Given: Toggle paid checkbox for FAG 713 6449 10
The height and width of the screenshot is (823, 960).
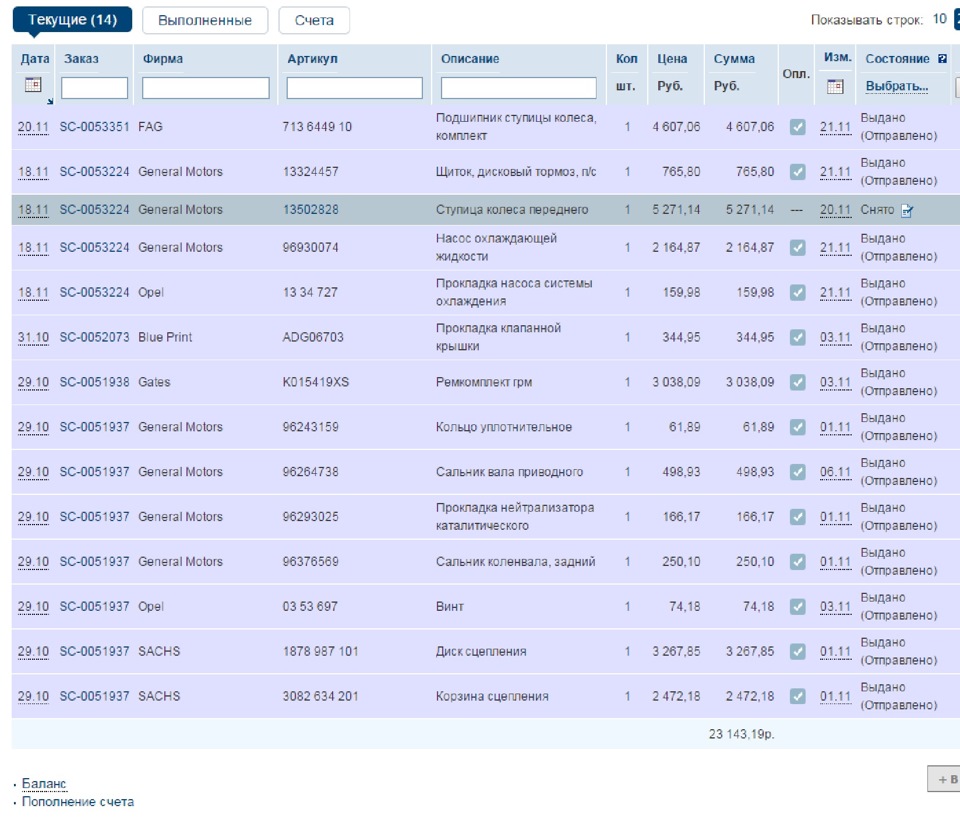Looking at the screenshot, I should (797, 127).
